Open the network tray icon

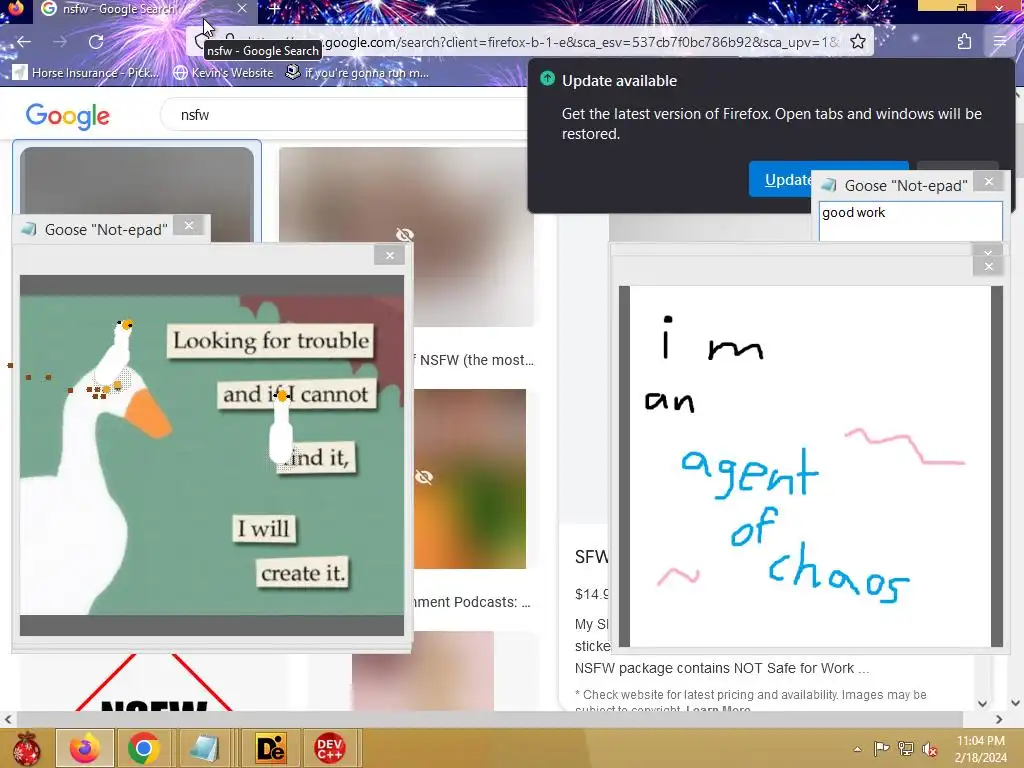click(x=906, y=748)
